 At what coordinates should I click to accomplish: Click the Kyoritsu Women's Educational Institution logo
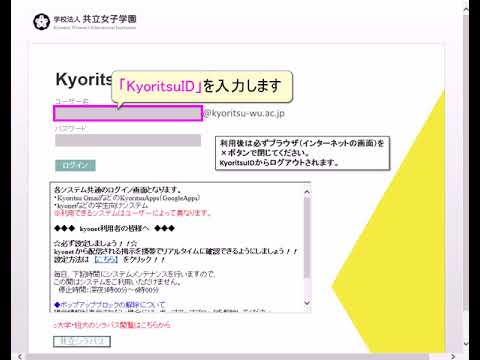point(85,21)
